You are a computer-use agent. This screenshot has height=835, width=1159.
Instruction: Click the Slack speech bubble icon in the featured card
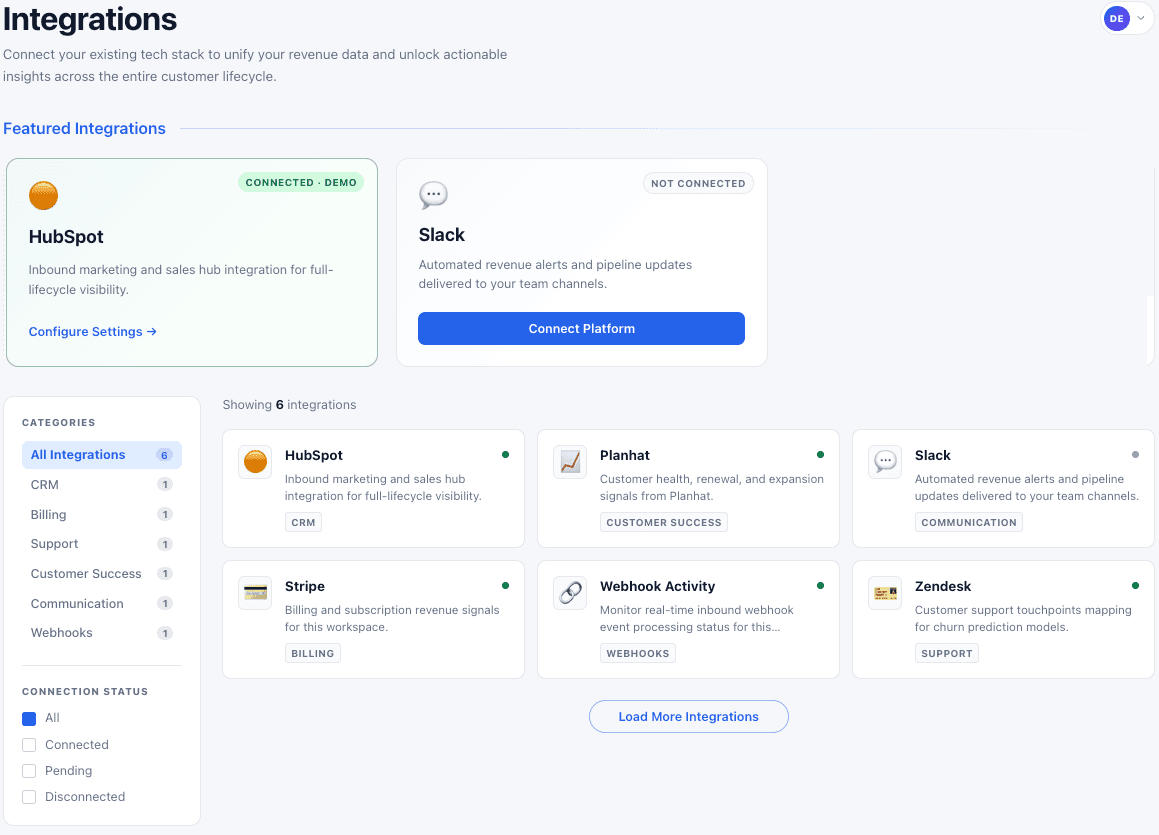pos(433,194)
